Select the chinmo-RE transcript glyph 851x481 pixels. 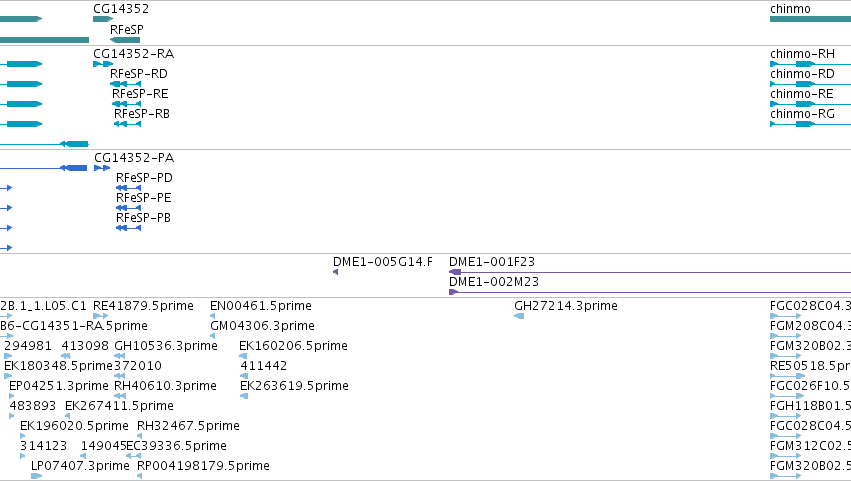pos(810,104)
